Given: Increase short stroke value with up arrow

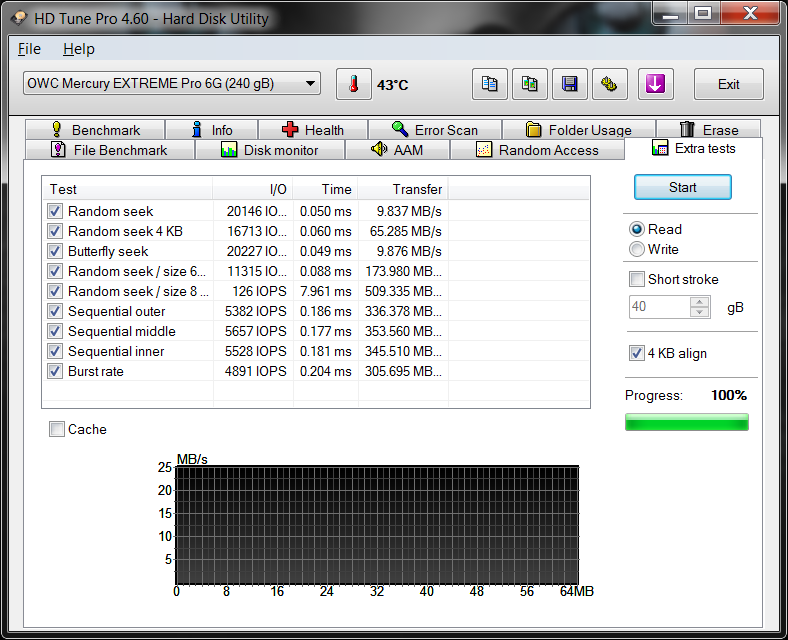Looking at the screenshot, I should click(x=699, y=302).
